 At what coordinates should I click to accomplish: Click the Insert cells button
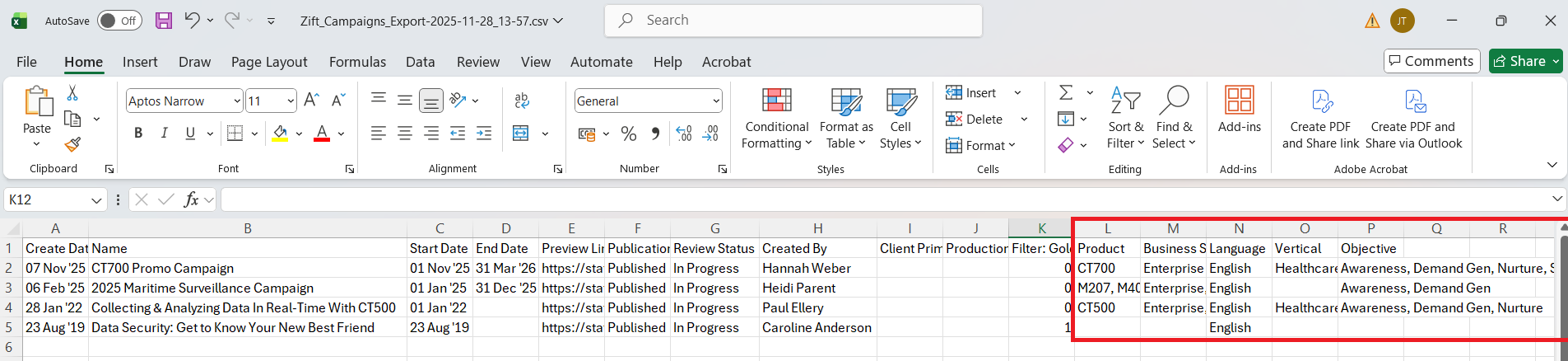[971, 93]
